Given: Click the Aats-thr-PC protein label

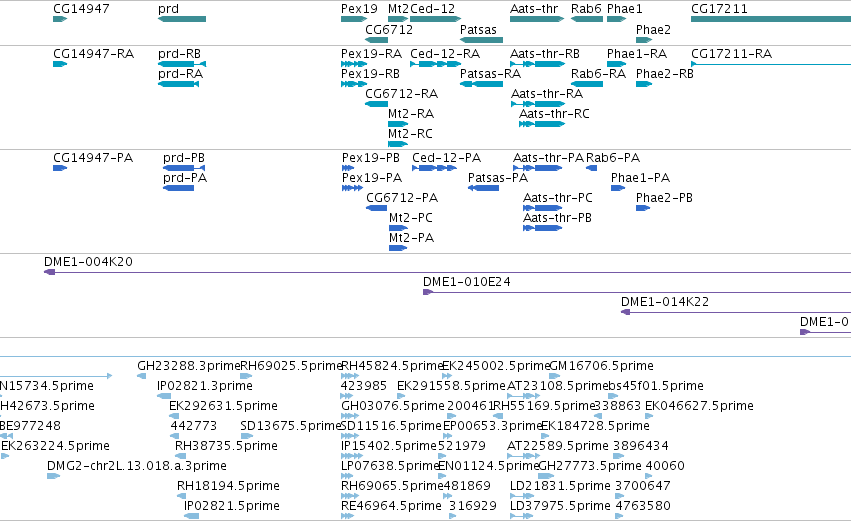Looking at the screenshot, I should point(558,198).
